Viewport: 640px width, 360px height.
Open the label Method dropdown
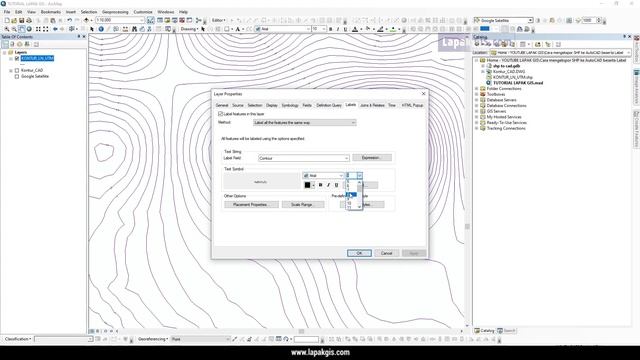click(304, 122)
